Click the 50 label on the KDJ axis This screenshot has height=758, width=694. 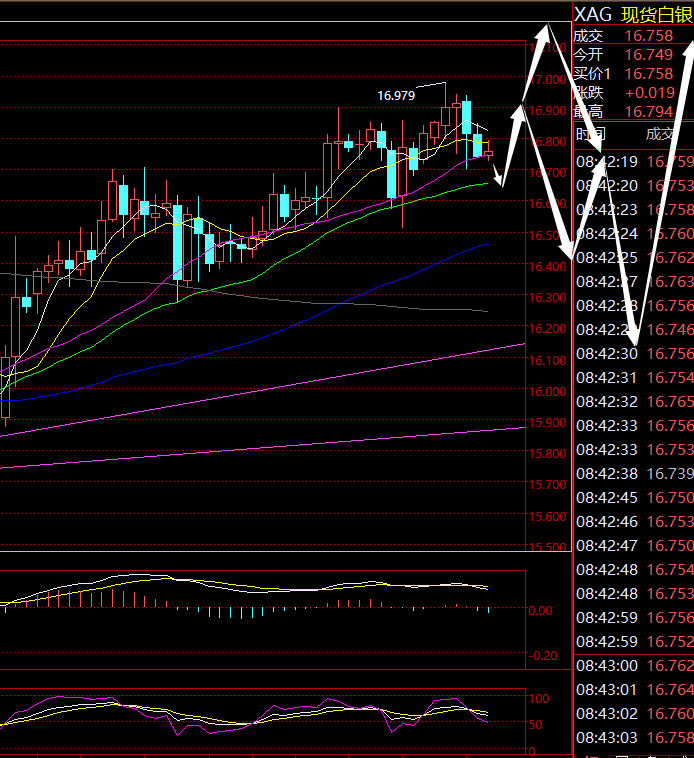pyautogui.click(x=536, y=724)
